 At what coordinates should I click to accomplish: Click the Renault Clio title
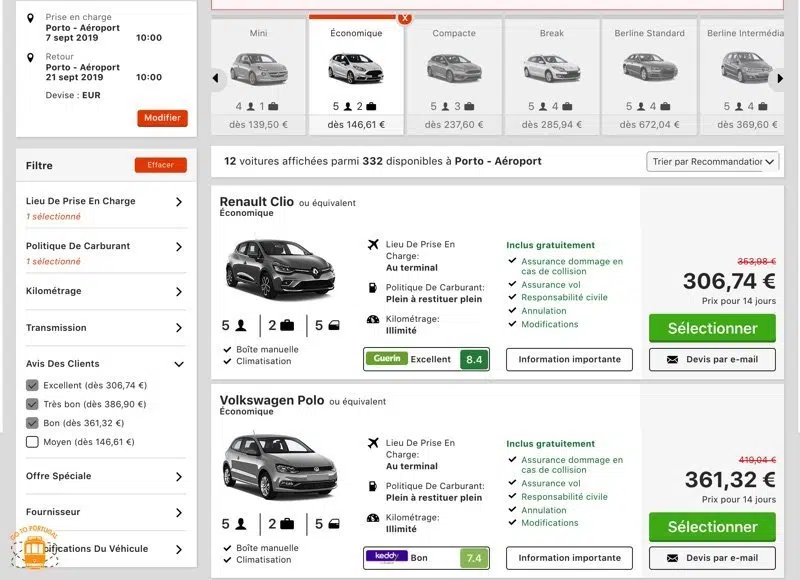click(x=257, y=201)
